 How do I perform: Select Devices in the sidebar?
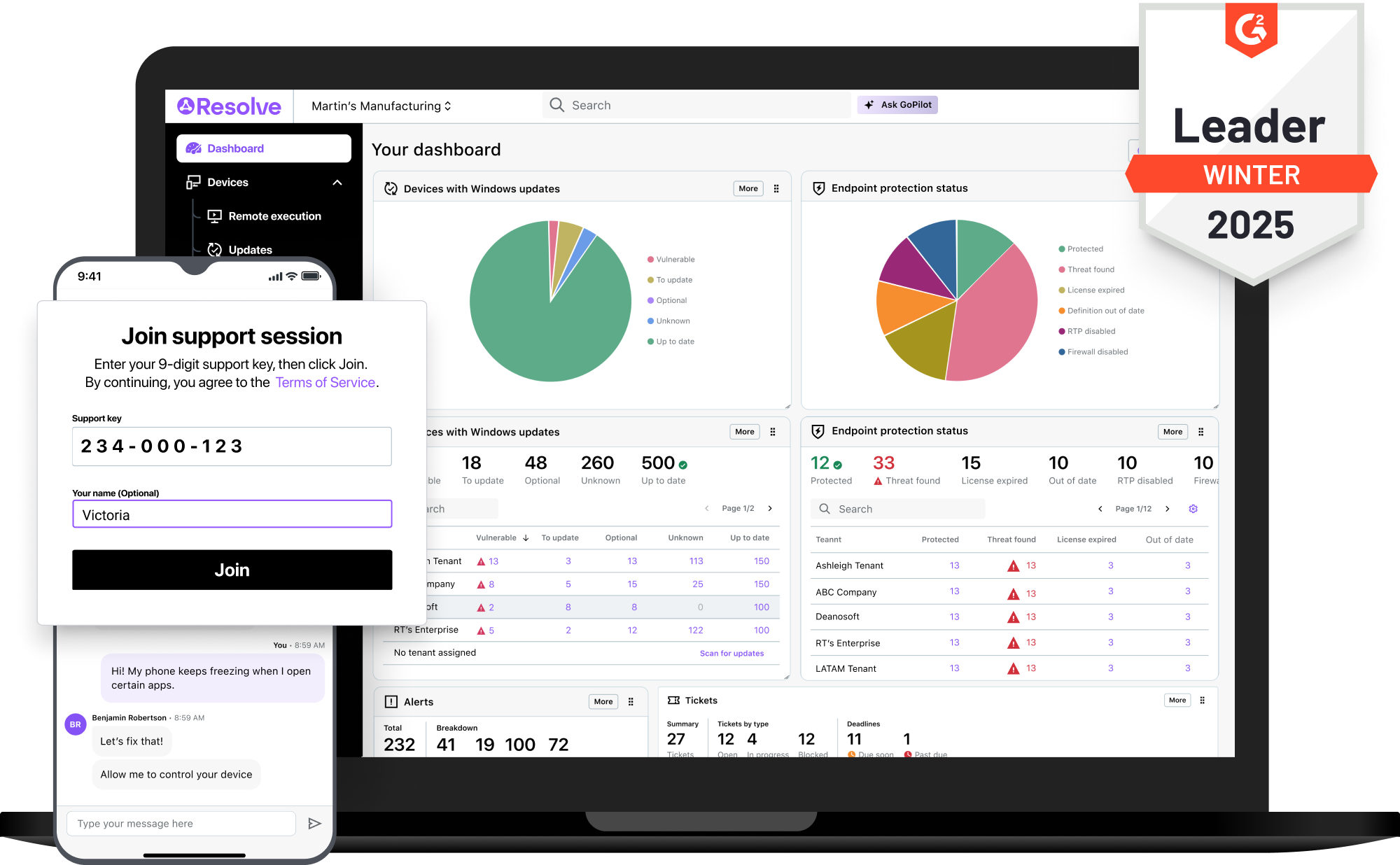coord(227,182)
